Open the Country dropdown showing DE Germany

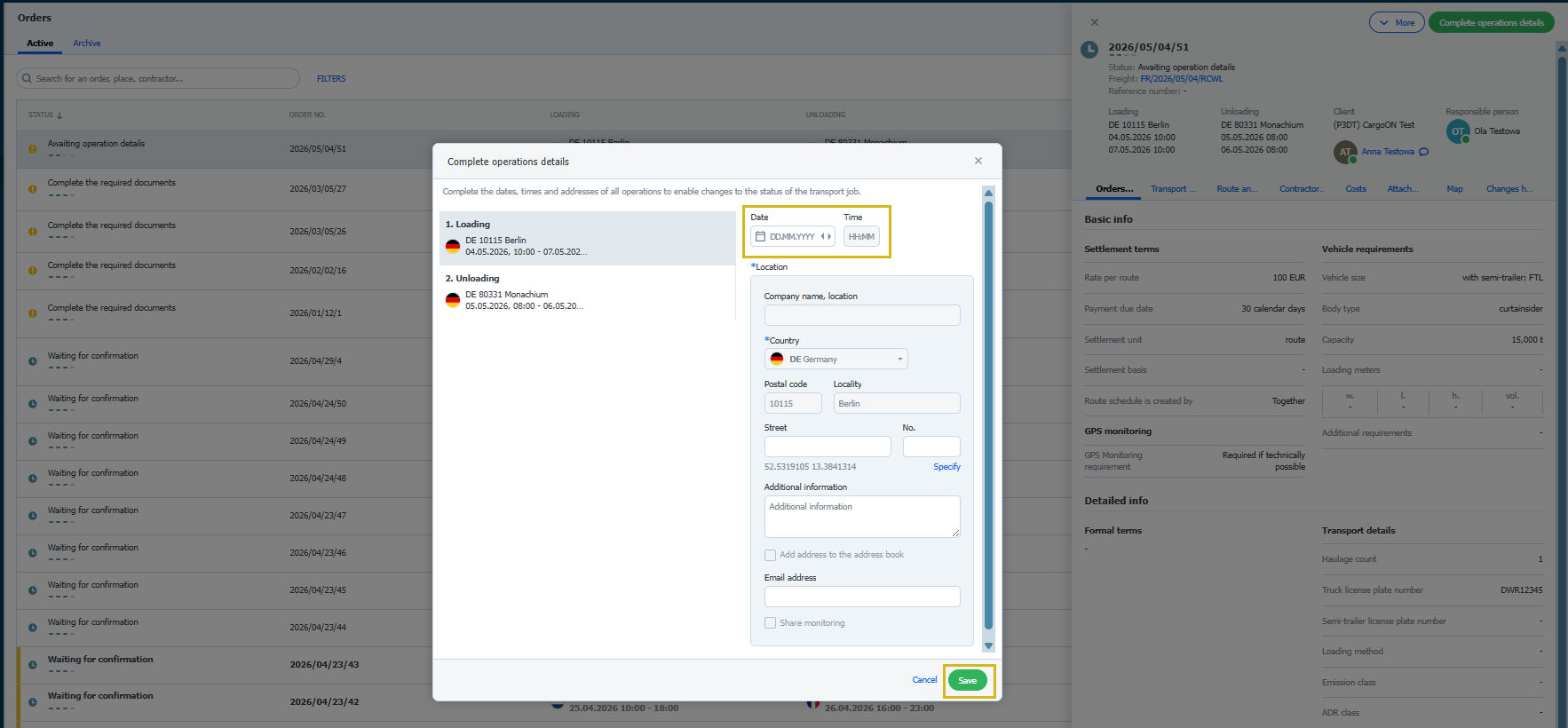835,359
